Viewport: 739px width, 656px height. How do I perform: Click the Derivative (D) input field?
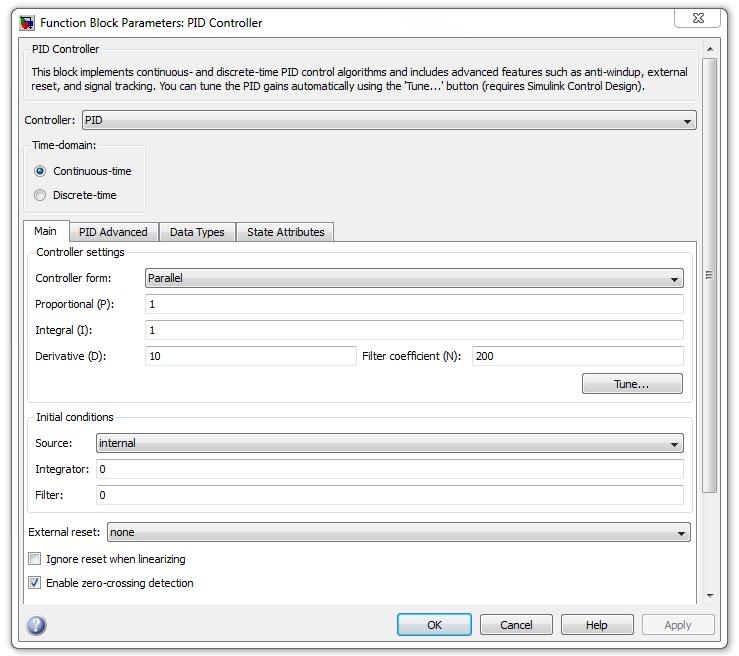[250, 356]
